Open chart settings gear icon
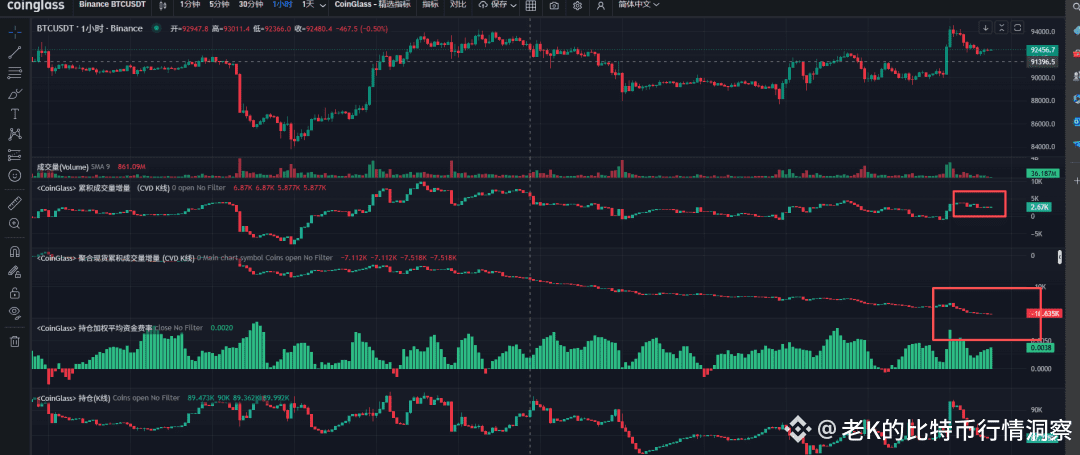Screen dimensions: 1080x455 pos(577,5)
